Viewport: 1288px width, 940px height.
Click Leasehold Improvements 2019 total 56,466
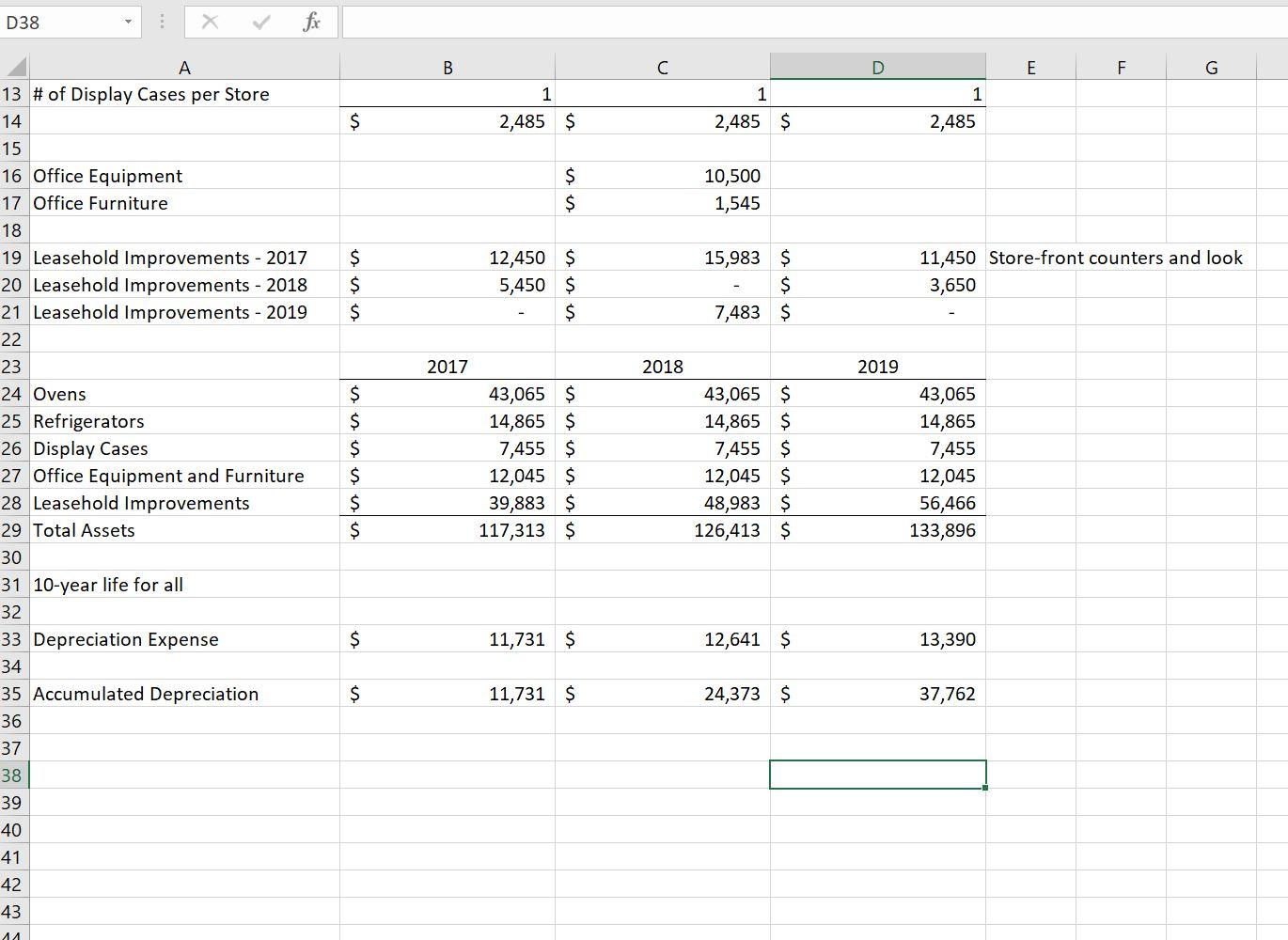pos(878,503)
